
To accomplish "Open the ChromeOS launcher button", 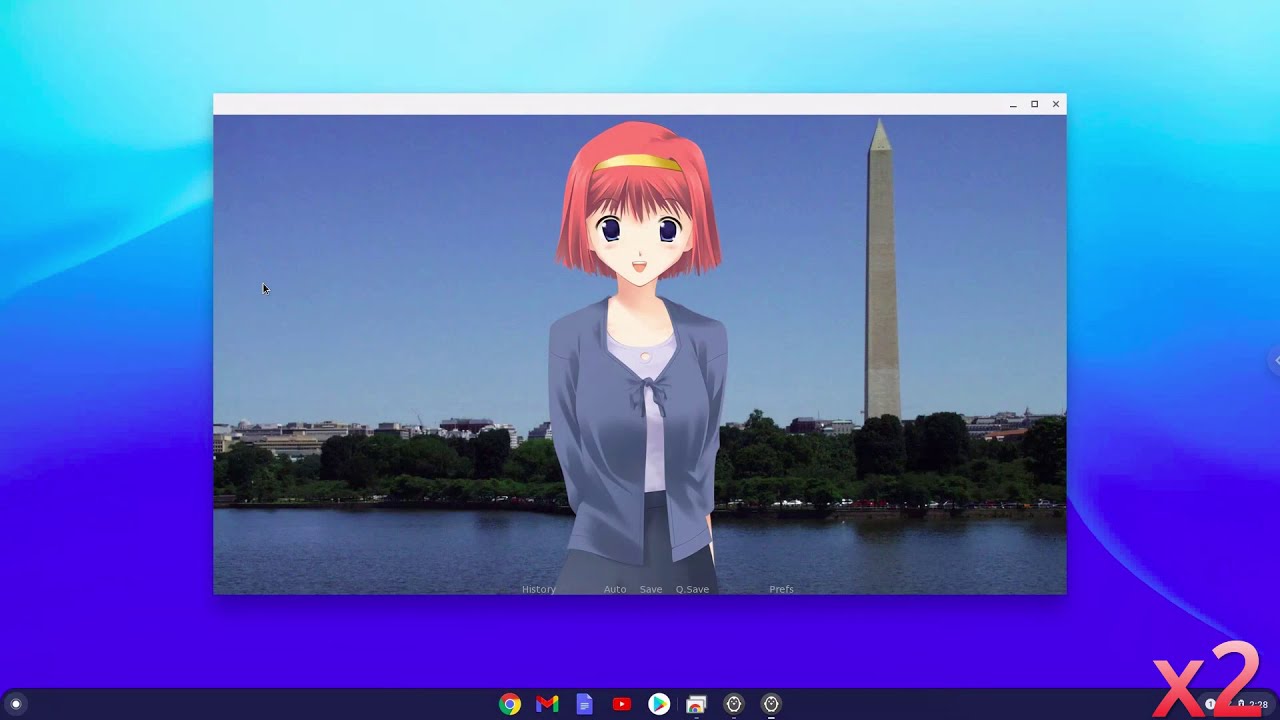I will (15, 704).
